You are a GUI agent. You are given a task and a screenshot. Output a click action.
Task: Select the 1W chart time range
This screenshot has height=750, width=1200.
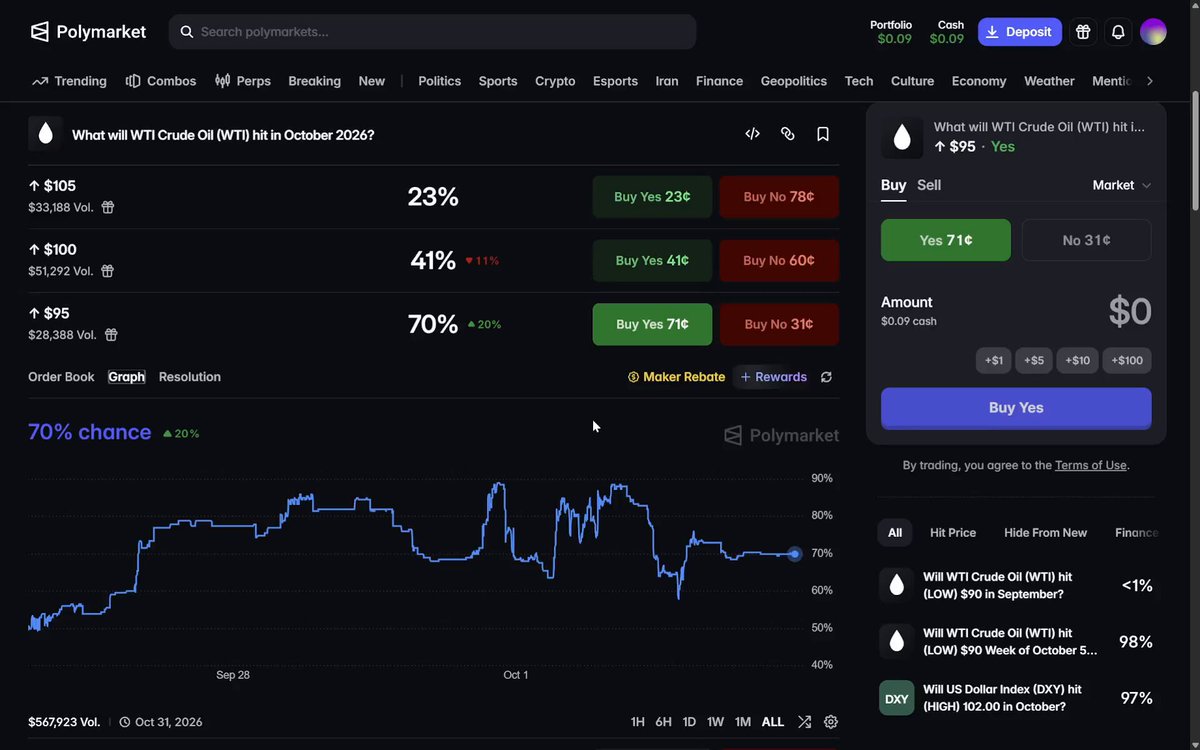(x=715, y=722)
